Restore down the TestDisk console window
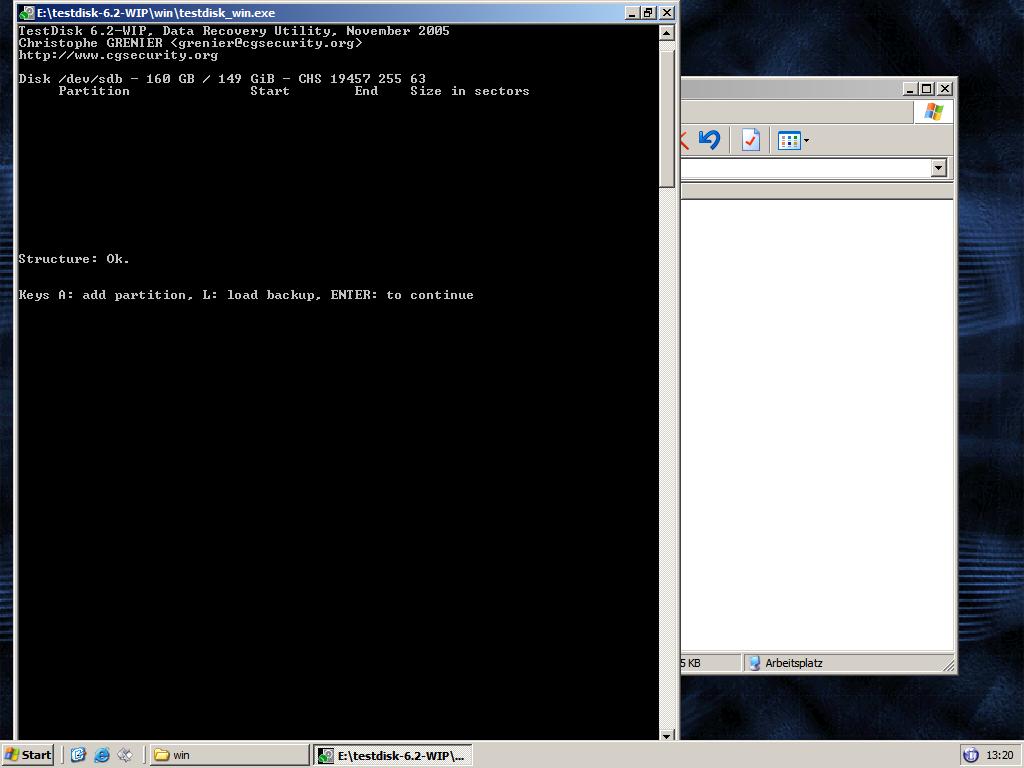This screenshot has width=1024, height=768. point(648,12)
